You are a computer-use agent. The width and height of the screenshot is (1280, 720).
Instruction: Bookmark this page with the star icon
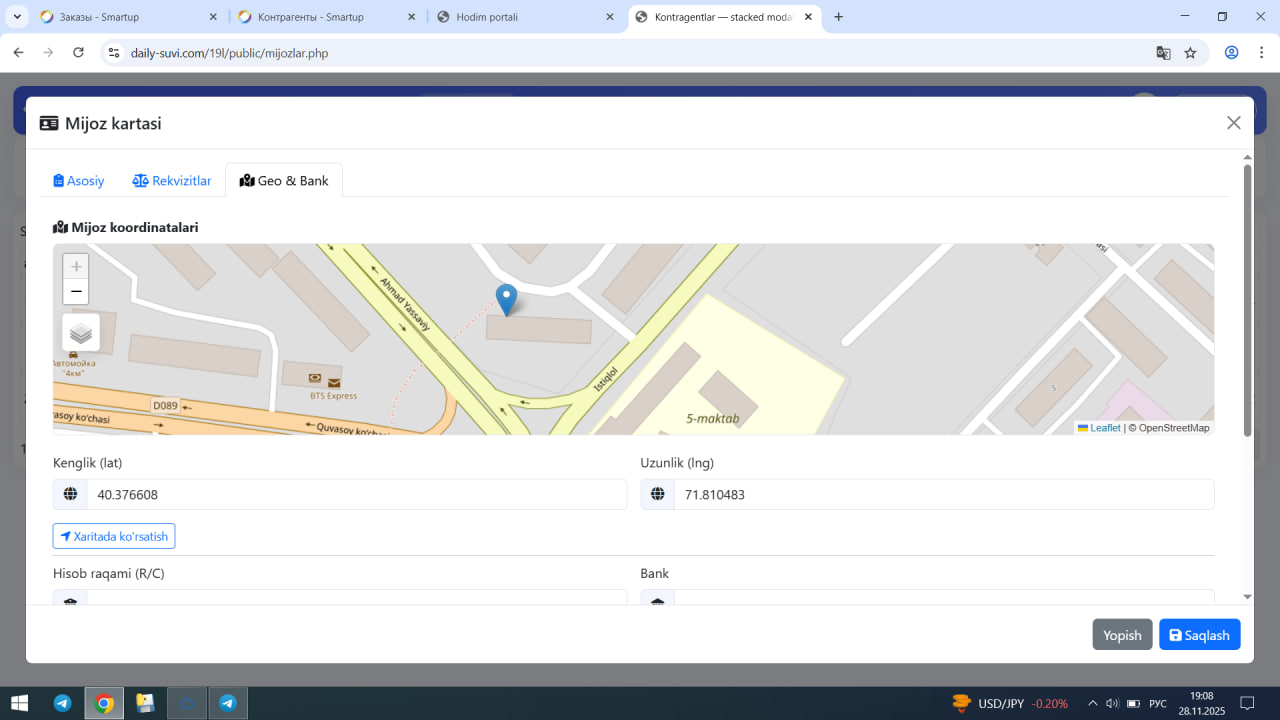click(1190, 53)
